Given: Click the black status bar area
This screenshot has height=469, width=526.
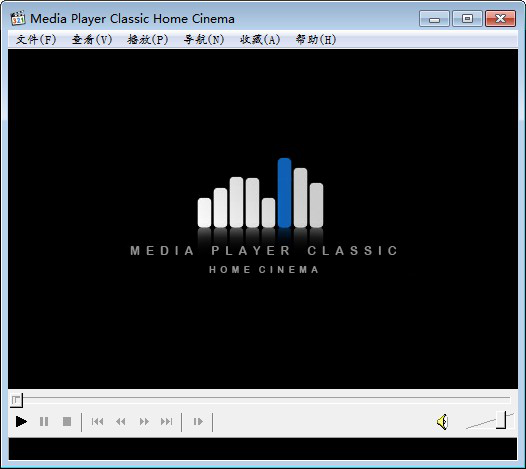Looking at the screenshot, I should [x=263, y=449].
